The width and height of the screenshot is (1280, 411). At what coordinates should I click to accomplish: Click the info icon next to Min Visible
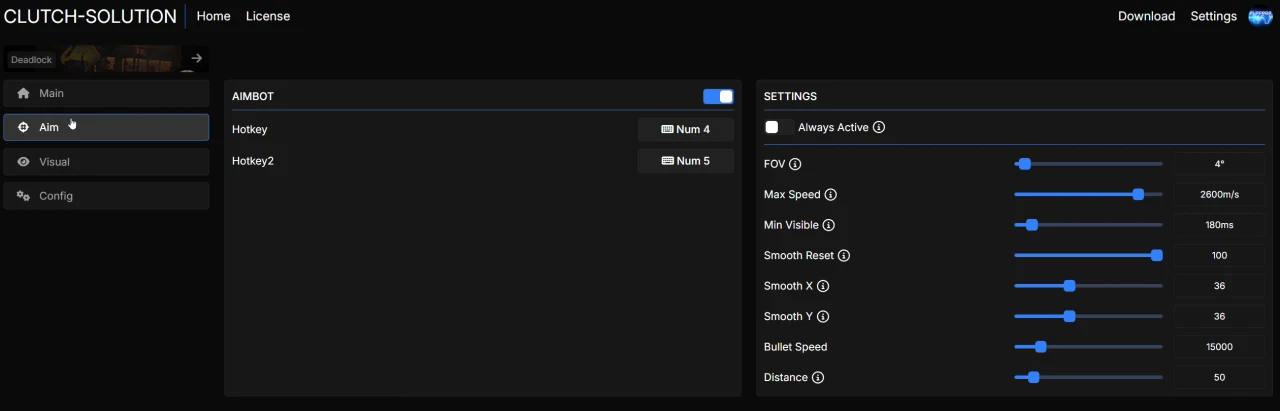pyautogui.click(x=828, y=225)
